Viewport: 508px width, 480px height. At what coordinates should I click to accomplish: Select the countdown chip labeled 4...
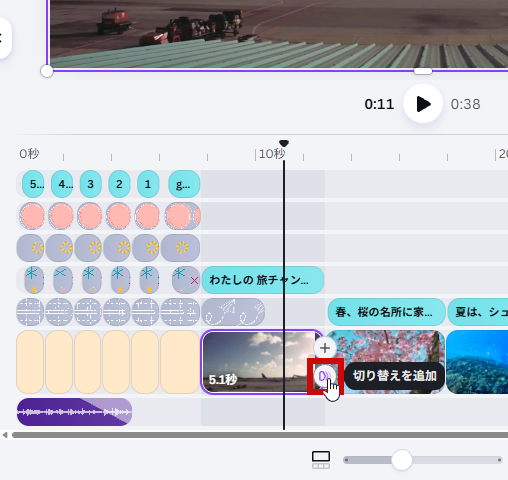coord(62,184)
